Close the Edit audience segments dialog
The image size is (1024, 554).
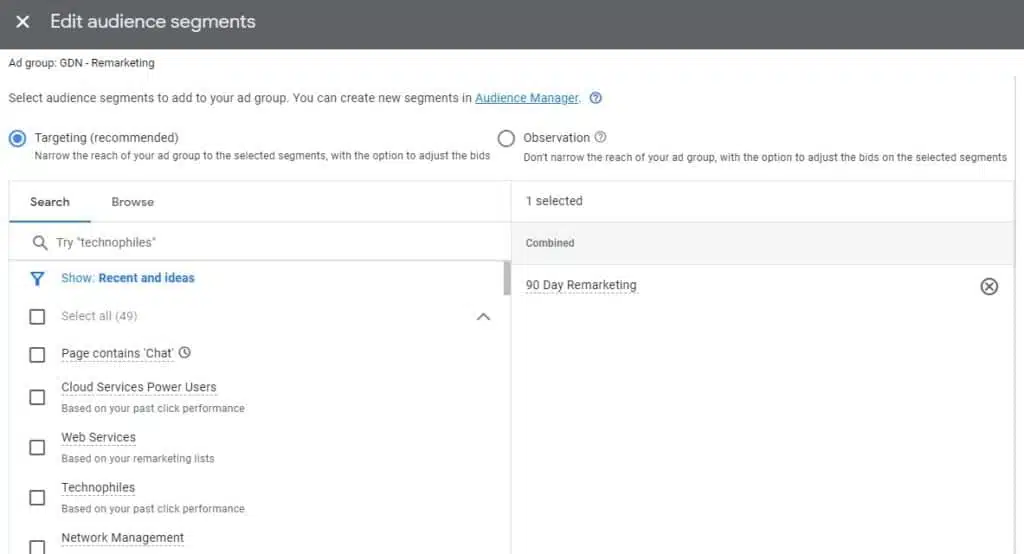click(22, 22)
